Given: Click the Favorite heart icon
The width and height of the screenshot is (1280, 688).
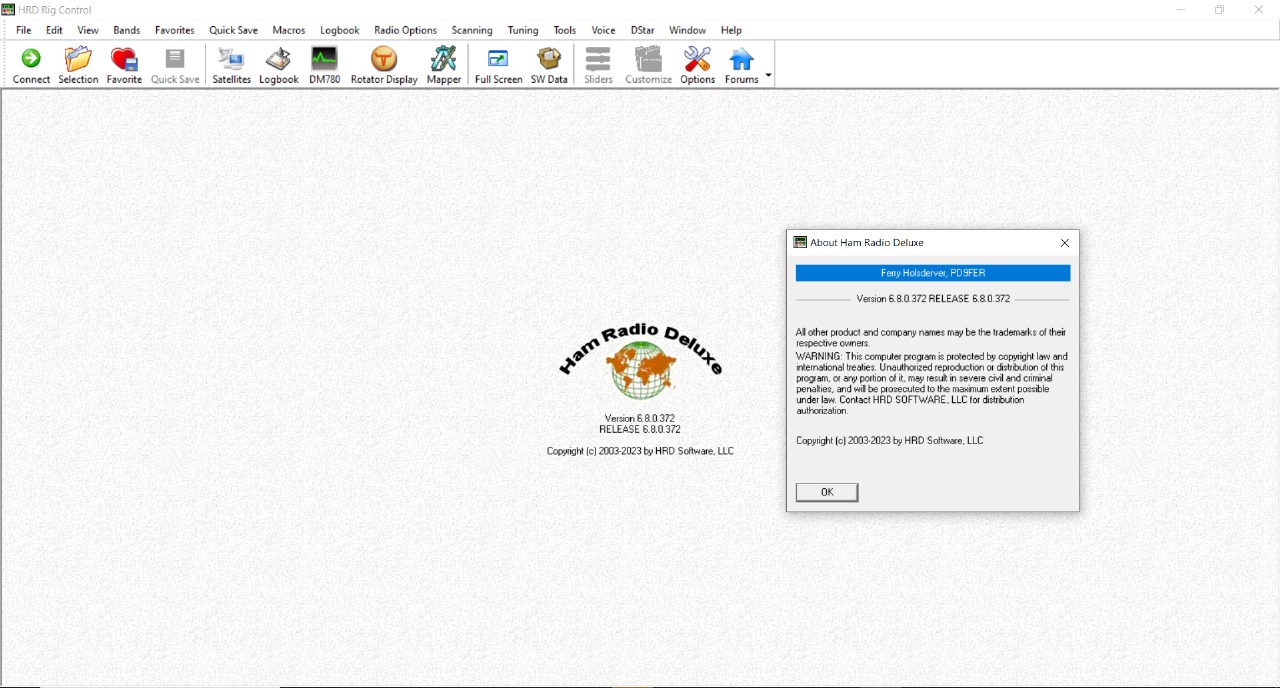Looking at the screenshot, I should tap(124, 65).
